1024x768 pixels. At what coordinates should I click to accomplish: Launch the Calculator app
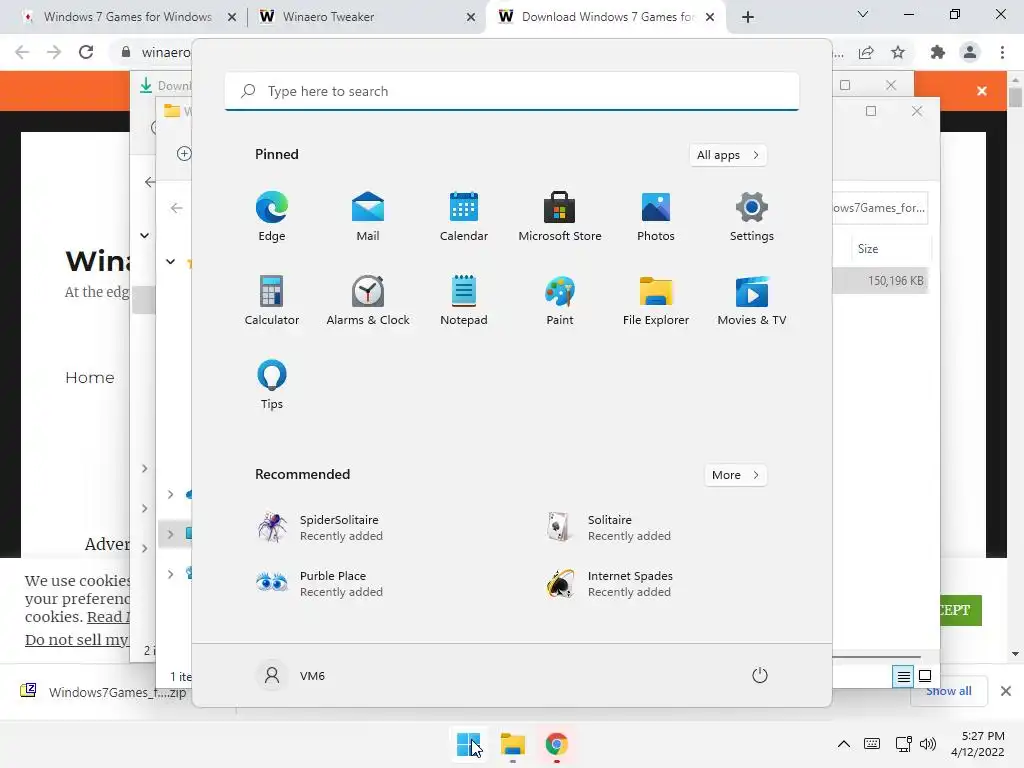tap(272, 300)
